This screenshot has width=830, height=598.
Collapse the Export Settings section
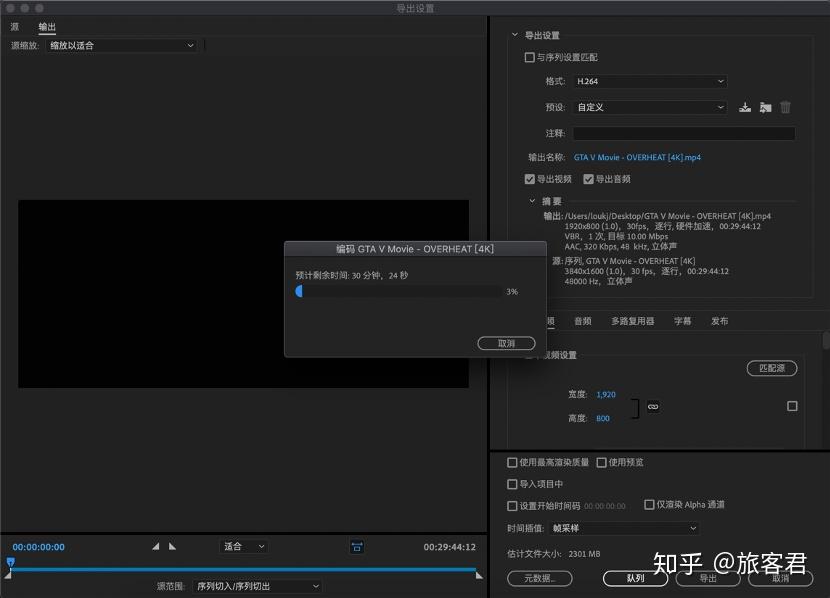[515, 35]
